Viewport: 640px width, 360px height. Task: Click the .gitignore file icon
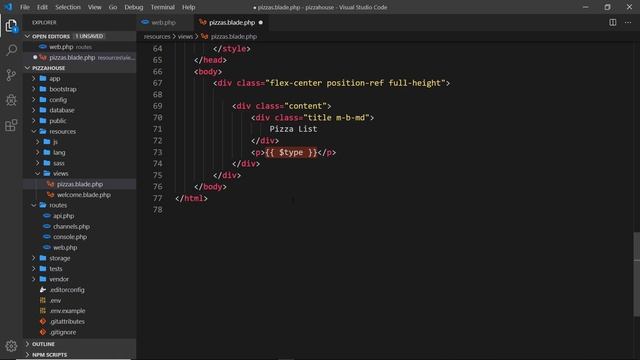(43, 332)
